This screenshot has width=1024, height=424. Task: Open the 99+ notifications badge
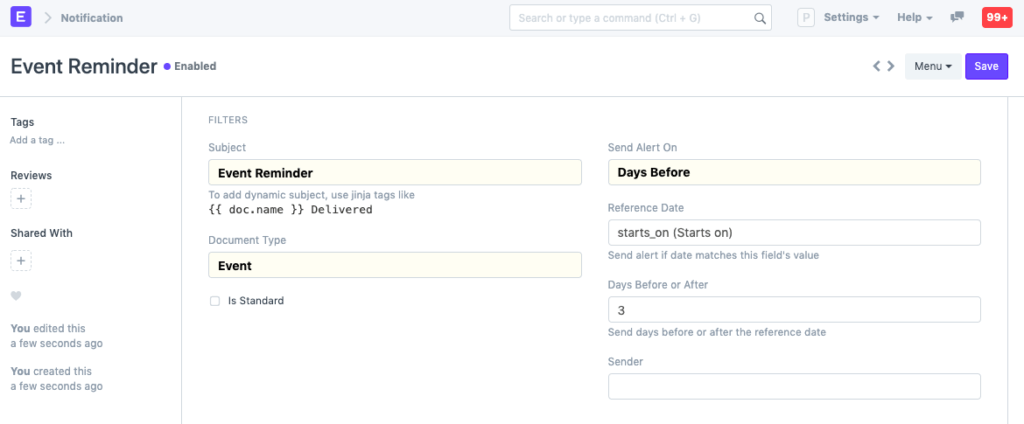point(996,17)
